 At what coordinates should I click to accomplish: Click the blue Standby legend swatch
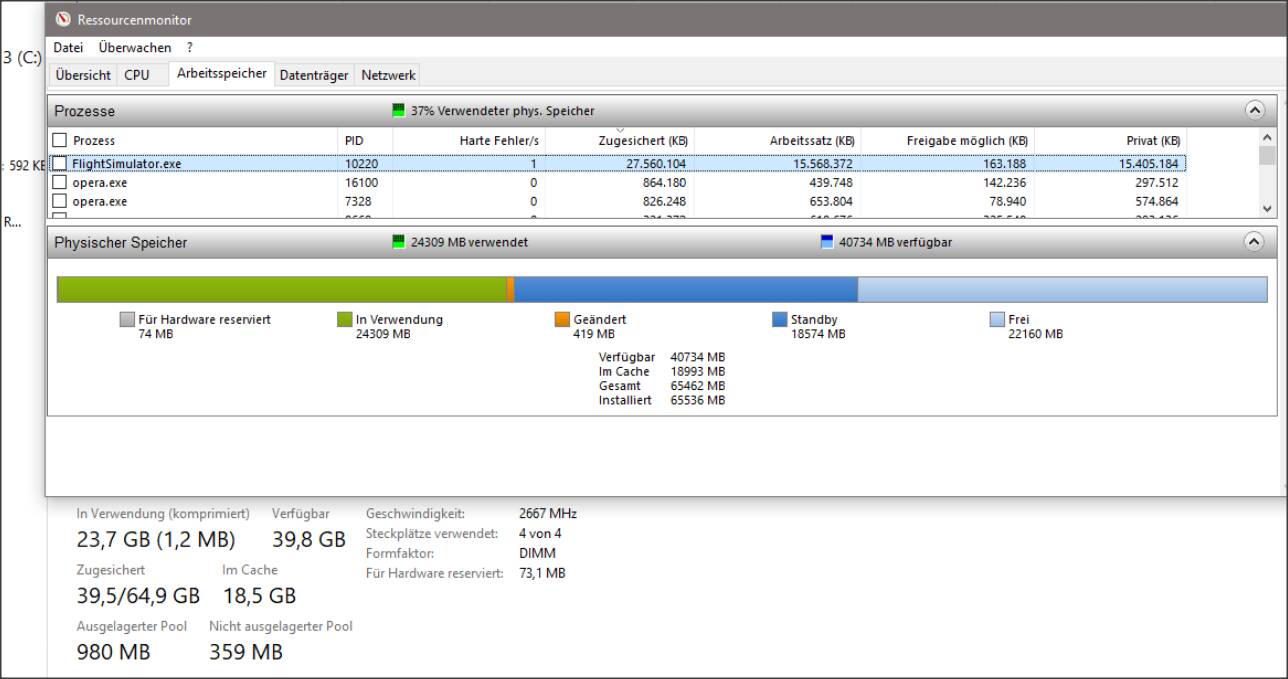[779, 319]
